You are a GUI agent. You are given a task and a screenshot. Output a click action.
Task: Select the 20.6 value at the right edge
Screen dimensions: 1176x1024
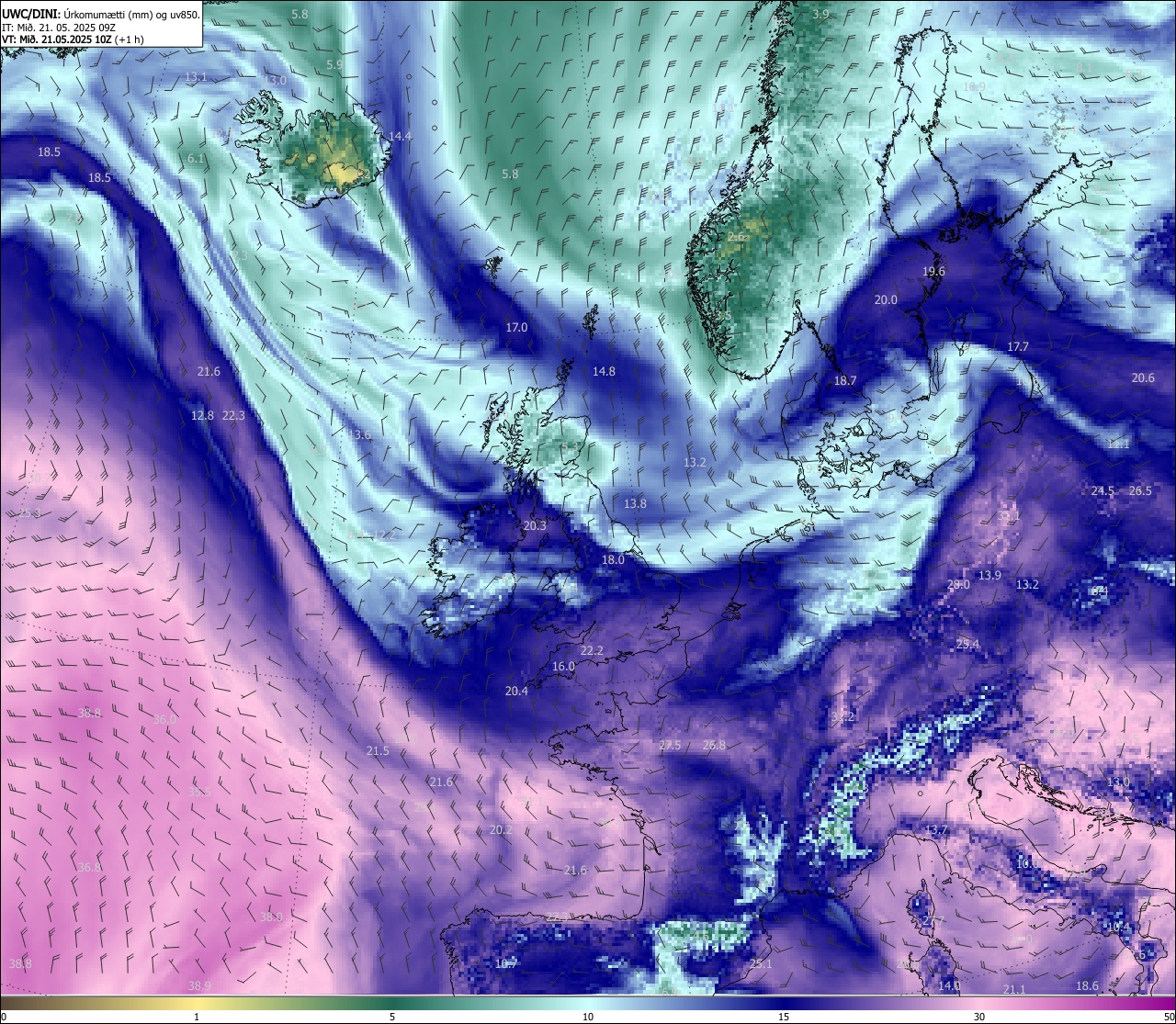(x=1143, y=377)
